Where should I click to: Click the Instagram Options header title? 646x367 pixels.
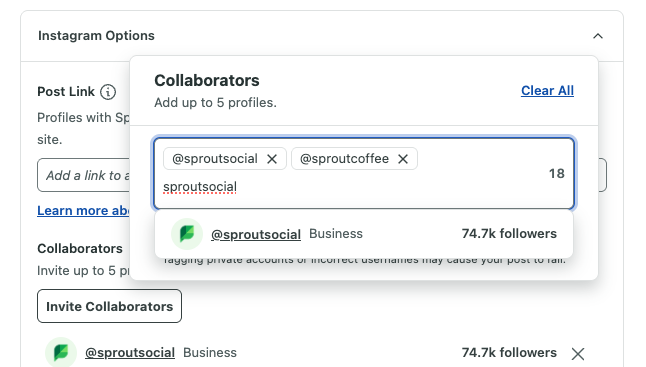(x=96, y=36)
